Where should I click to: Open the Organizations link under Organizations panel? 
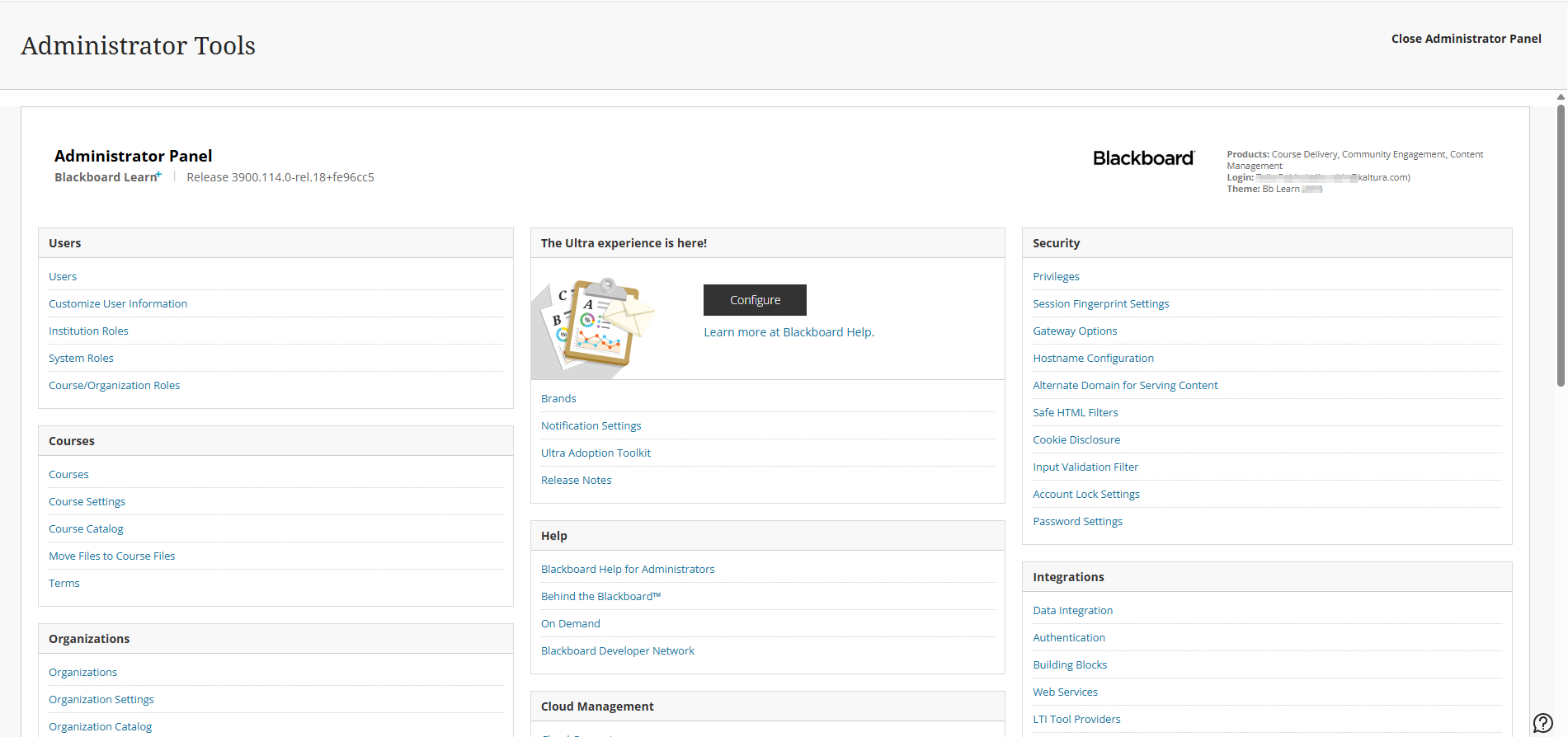point(82,673)
